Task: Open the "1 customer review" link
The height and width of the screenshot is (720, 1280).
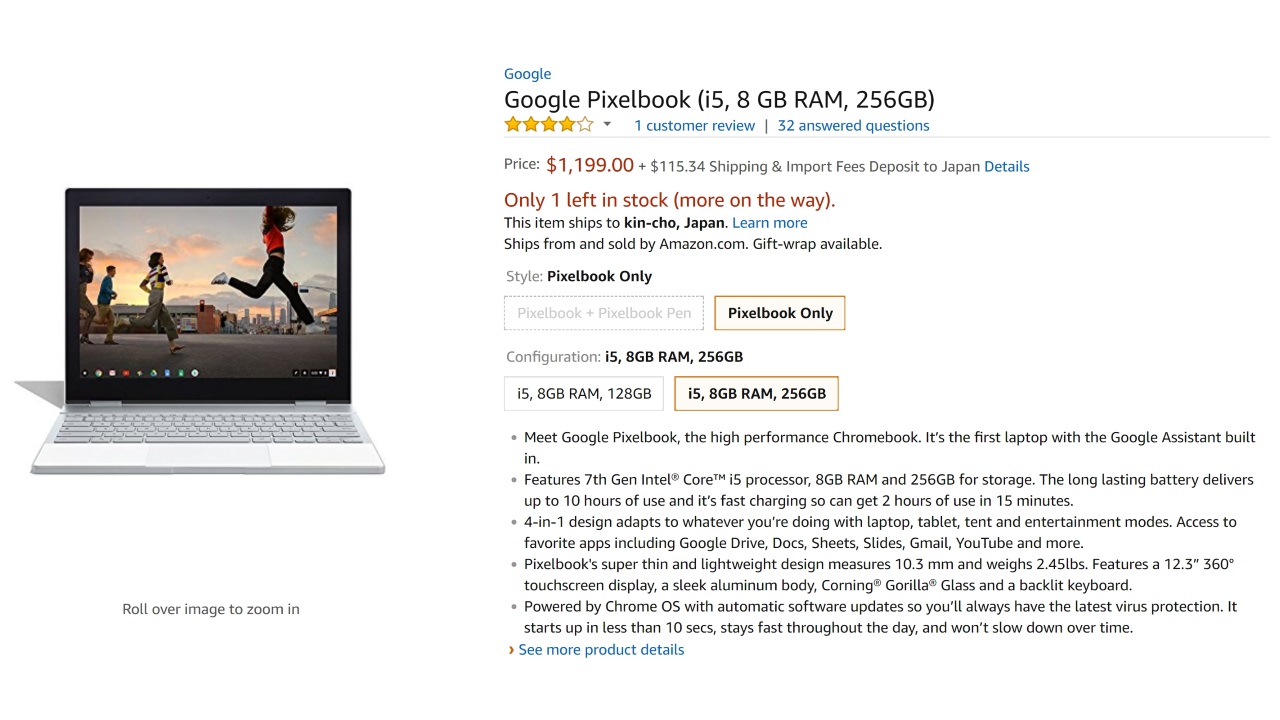Action: pos(694,126)
